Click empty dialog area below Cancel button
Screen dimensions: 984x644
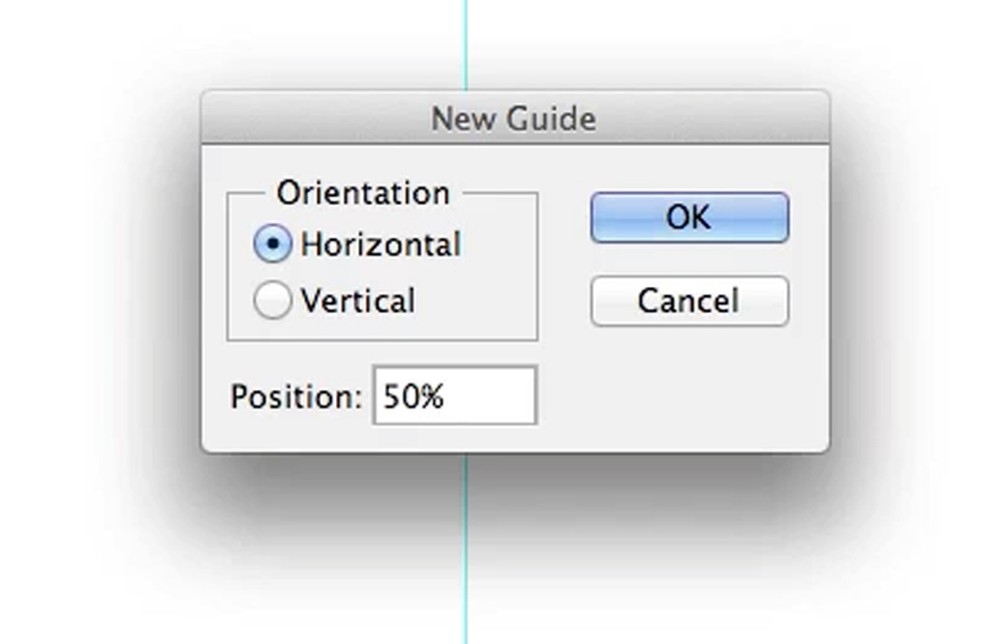(x=690, y=390)
